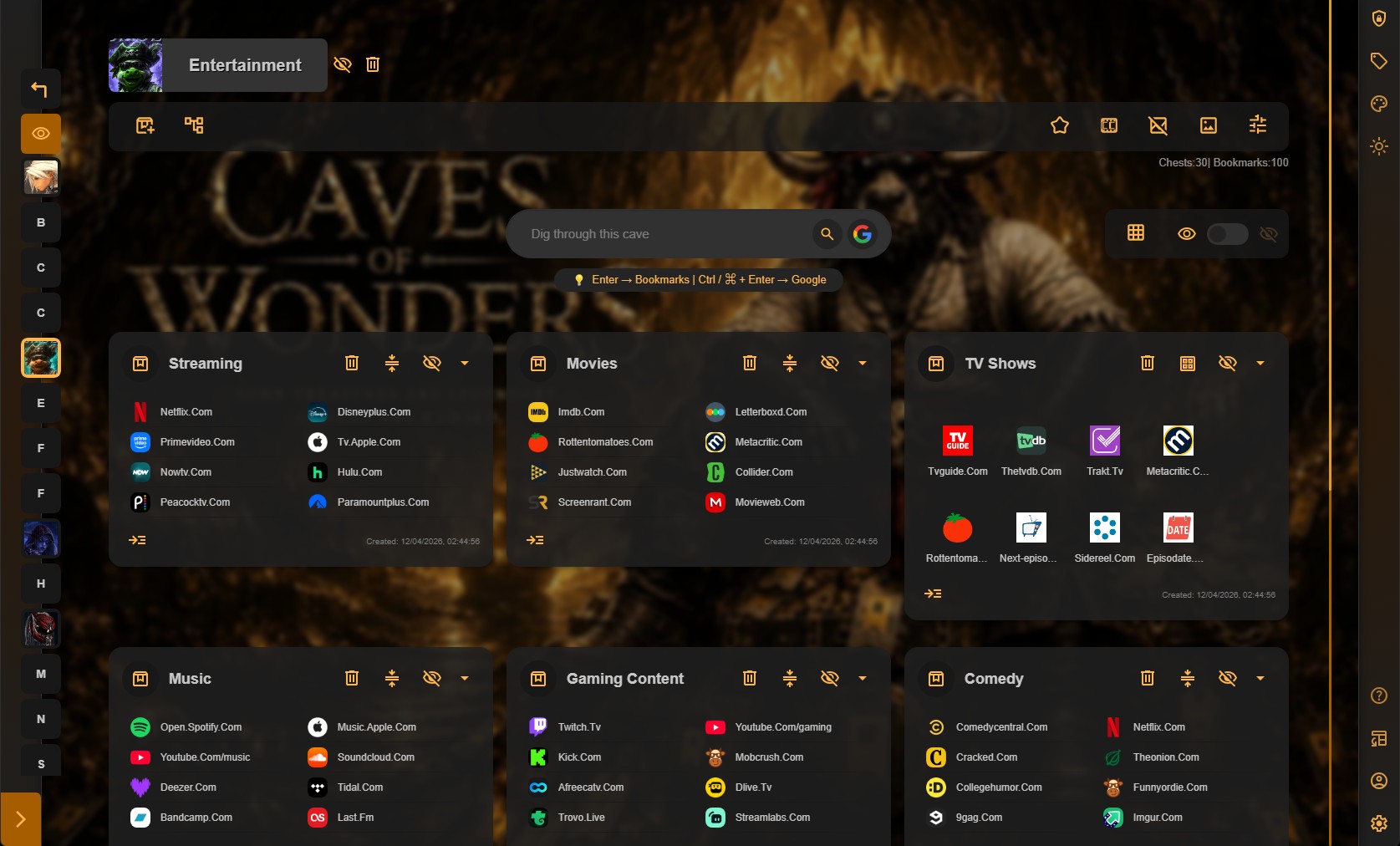
Task: Switch to grid view icon near toggle
Action: [1136, 233]
